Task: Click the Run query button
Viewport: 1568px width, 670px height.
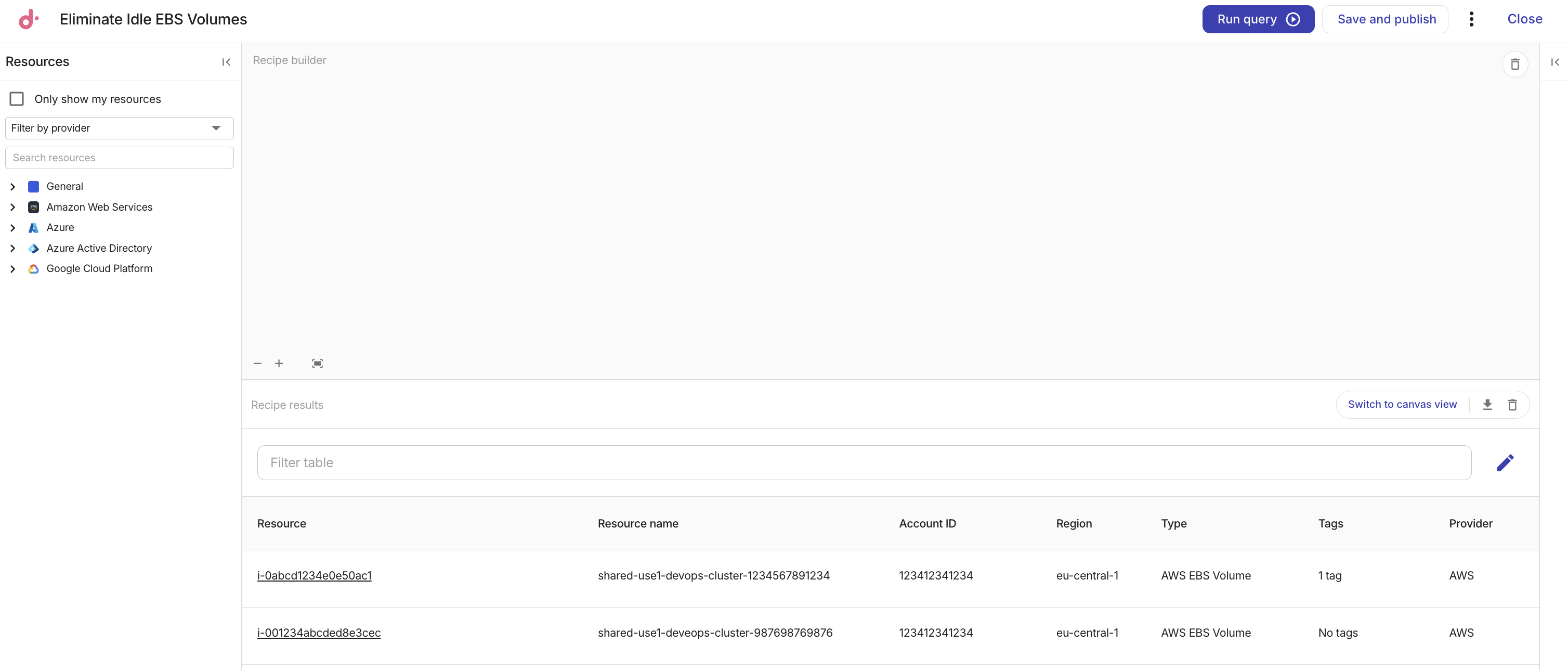Action: click(x=1258, y=19)
